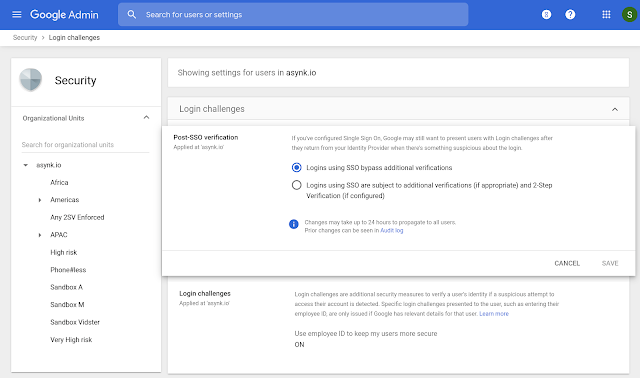Image resolution: width=640 pixels, height=378 pixels.
Task: Click the CANCEL button
Action: click(x=567, y=263)
